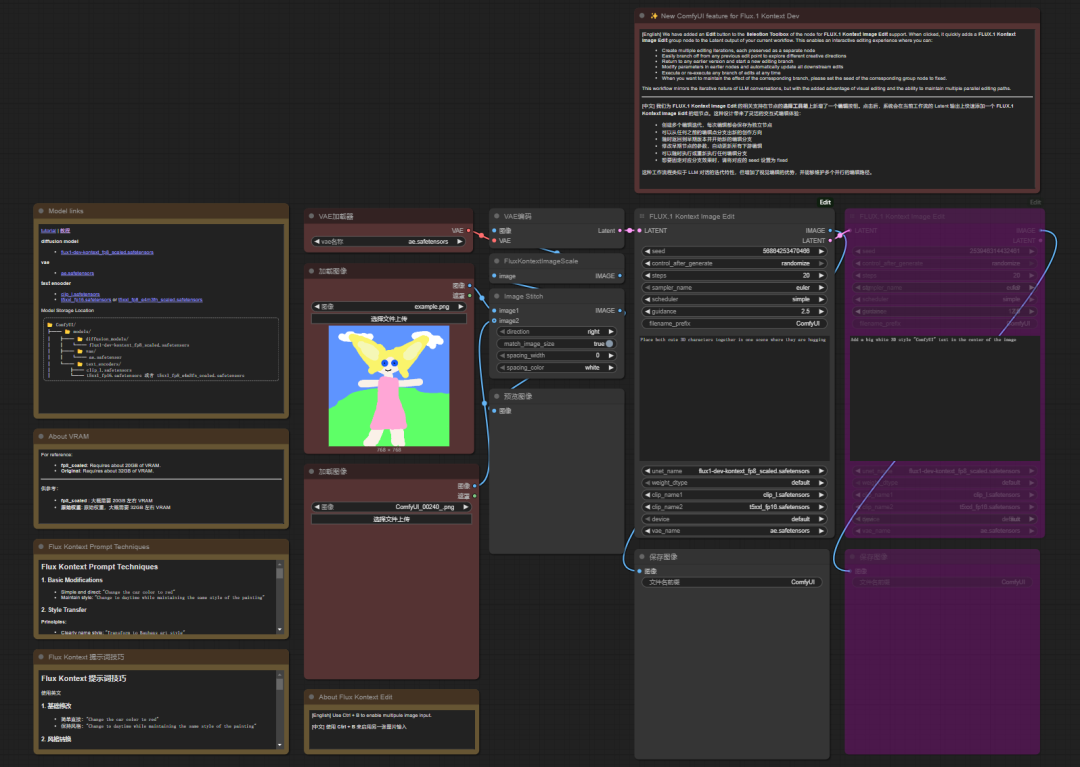This screenshot has width=1080, height=767.
Task: Collapse the FluxKontextImageScale node
Action: click(x=497, y=261)
